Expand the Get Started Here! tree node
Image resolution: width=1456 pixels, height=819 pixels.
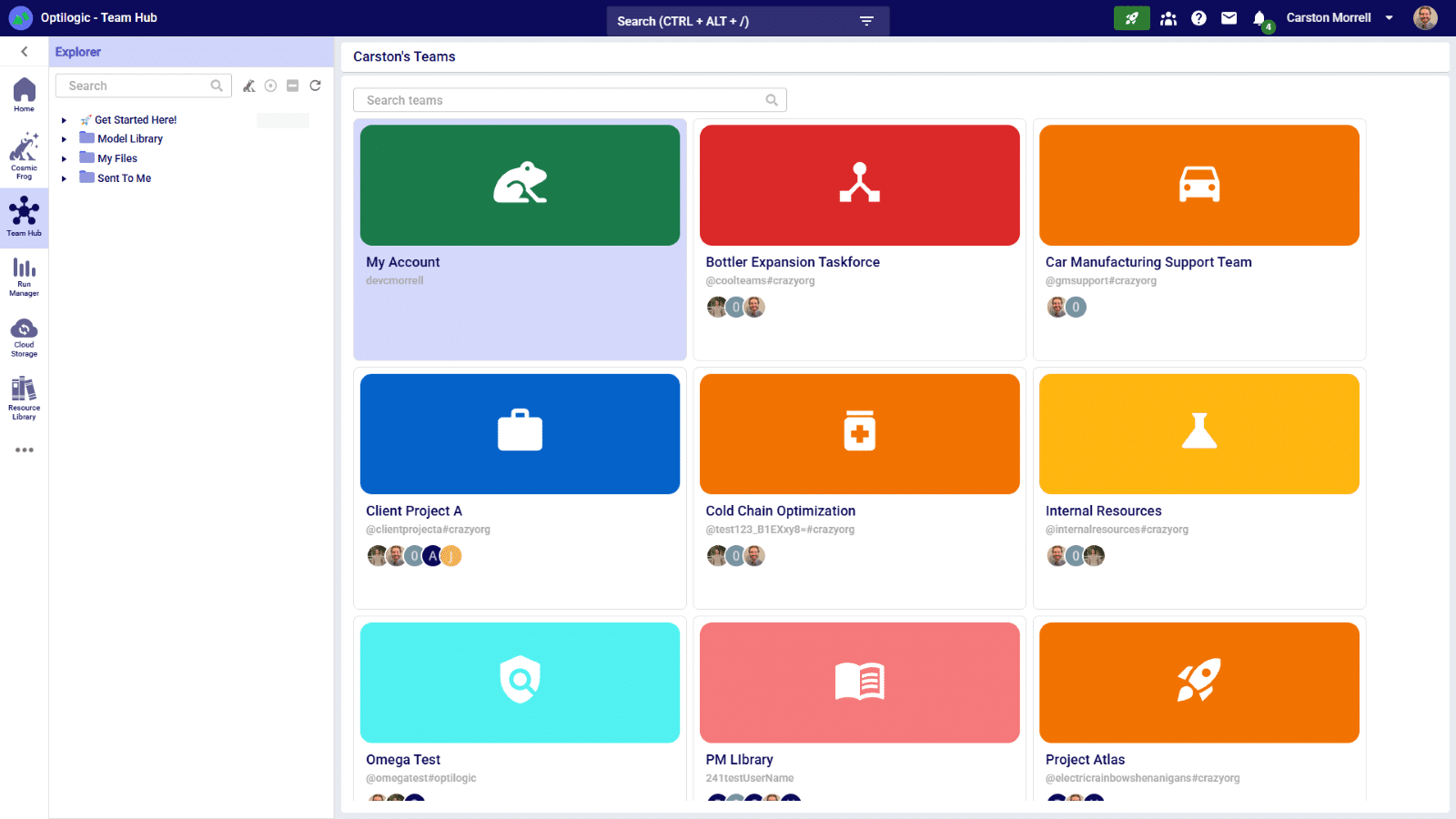pos(64,120)
